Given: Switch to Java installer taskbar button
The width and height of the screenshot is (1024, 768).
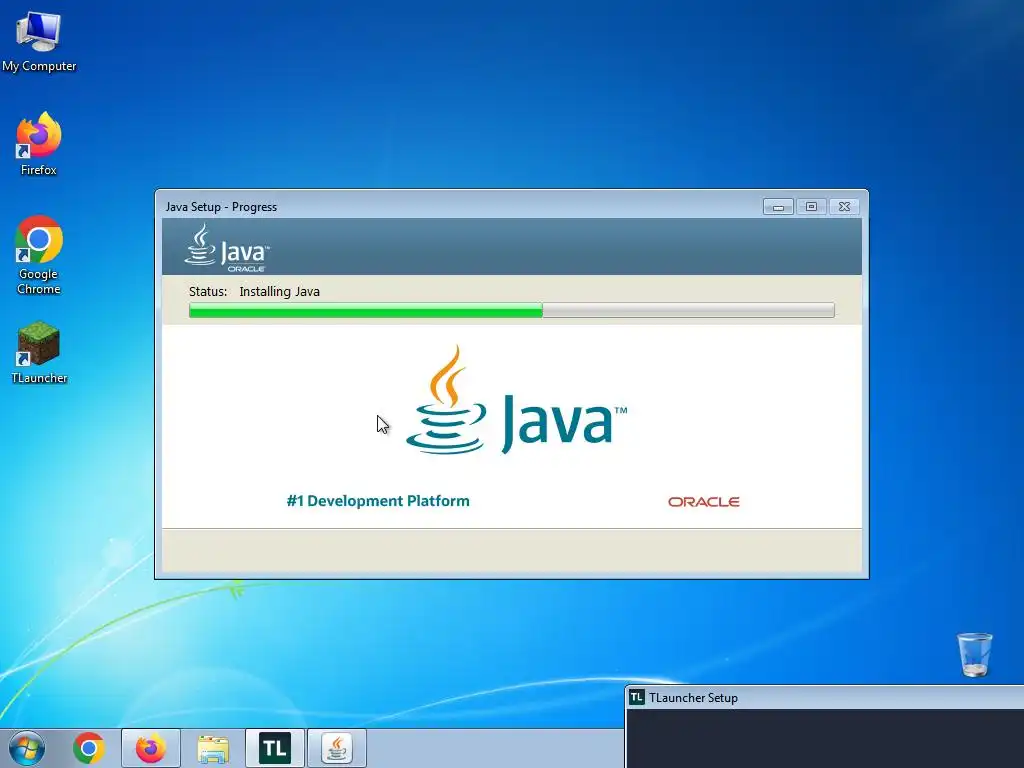Looking at the screenshot, I should click(337, 748).
